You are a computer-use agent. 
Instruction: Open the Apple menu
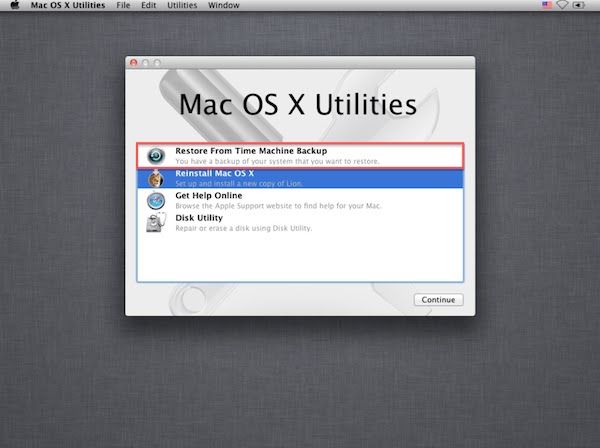pyautogui.click(x=15, y=5)
